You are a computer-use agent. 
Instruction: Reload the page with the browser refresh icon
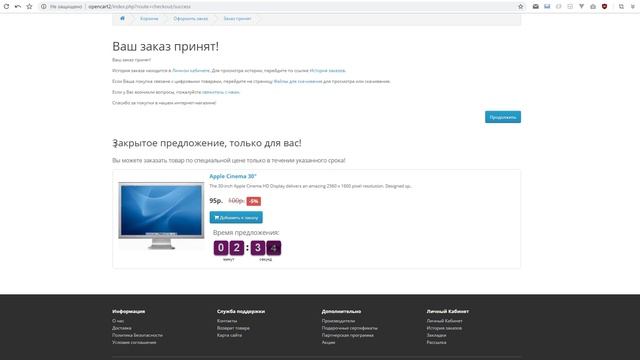(x=6, y=7)
